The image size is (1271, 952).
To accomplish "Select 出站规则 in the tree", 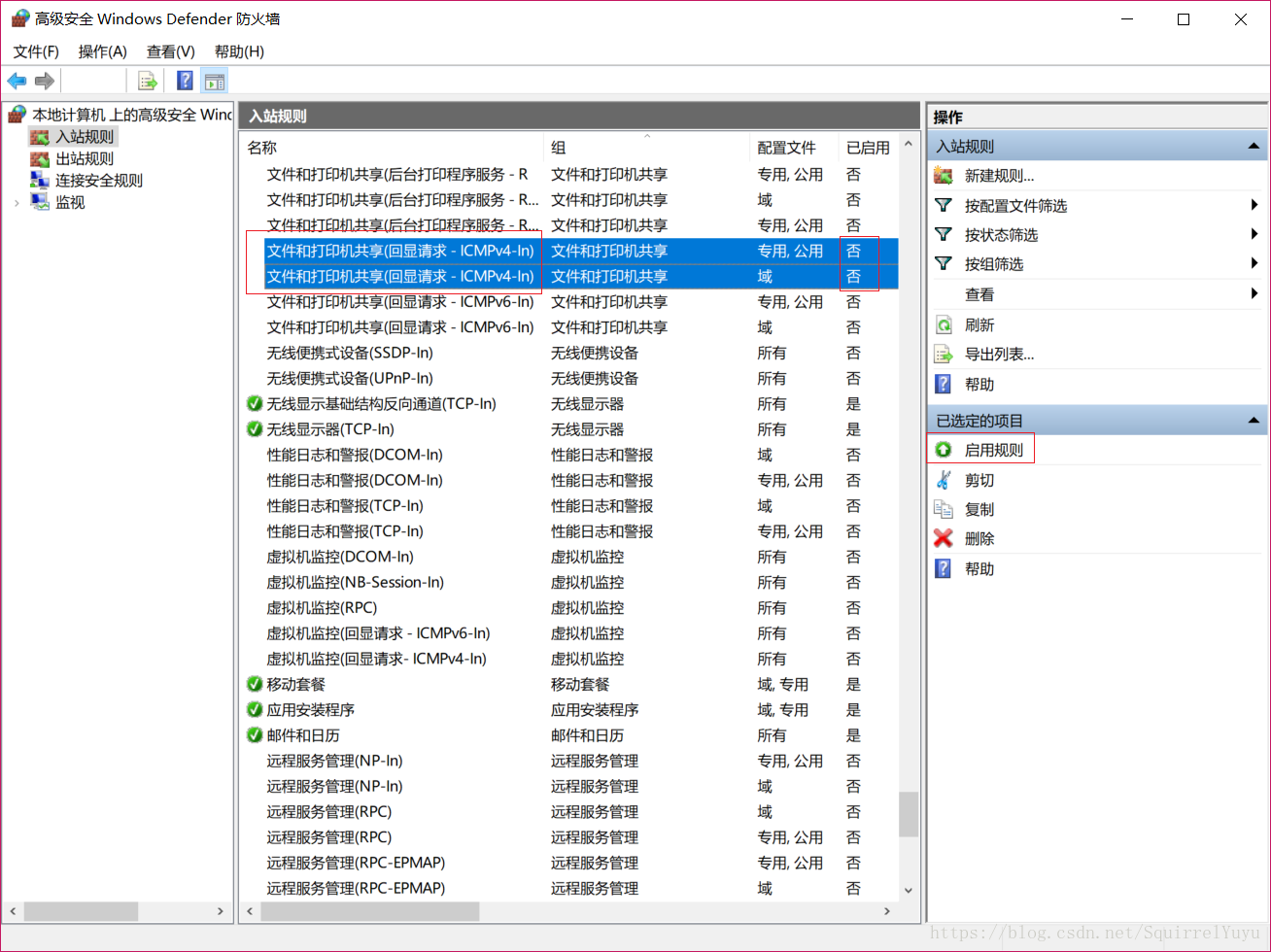I will [x=85, y=158].
